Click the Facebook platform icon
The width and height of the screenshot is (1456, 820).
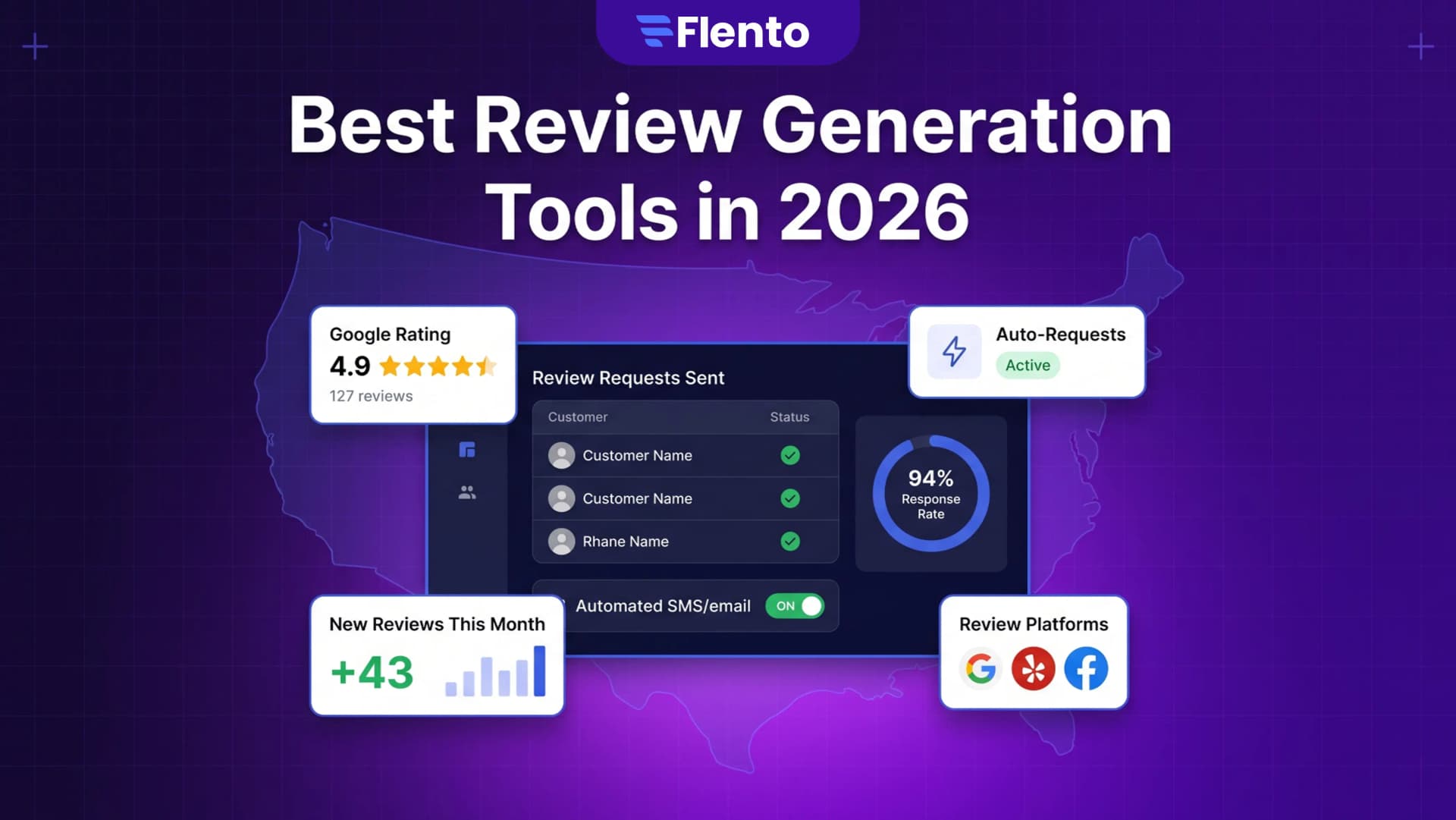1086,668
